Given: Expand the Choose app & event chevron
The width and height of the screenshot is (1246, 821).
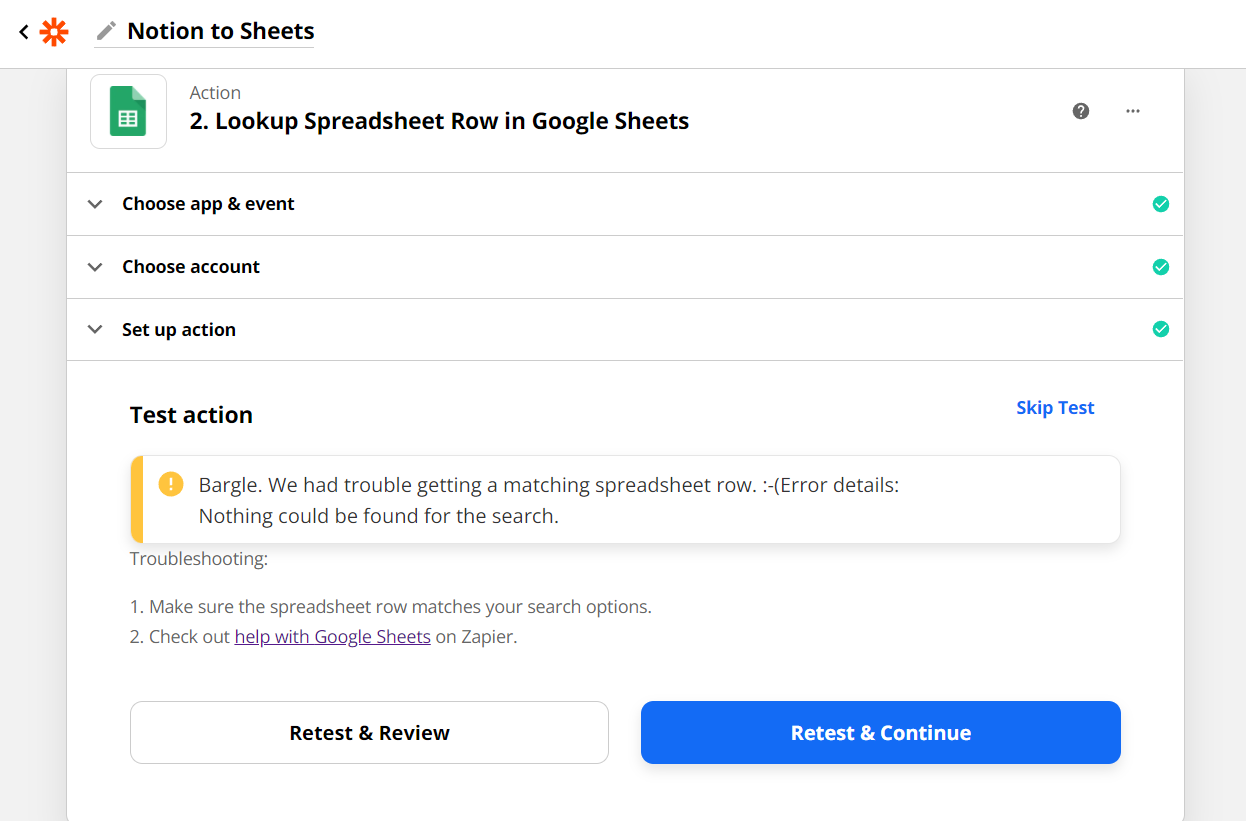Looking at the screenshot, I should 95,204.
